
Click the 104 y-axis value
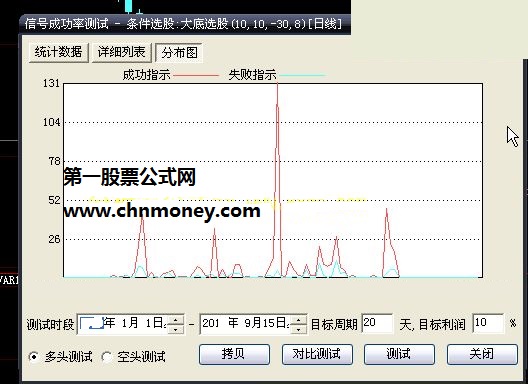pos(52,122)
